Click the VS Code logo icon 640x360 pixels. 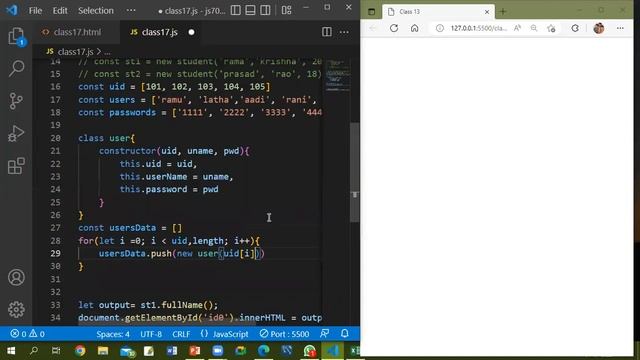[12, 10]
